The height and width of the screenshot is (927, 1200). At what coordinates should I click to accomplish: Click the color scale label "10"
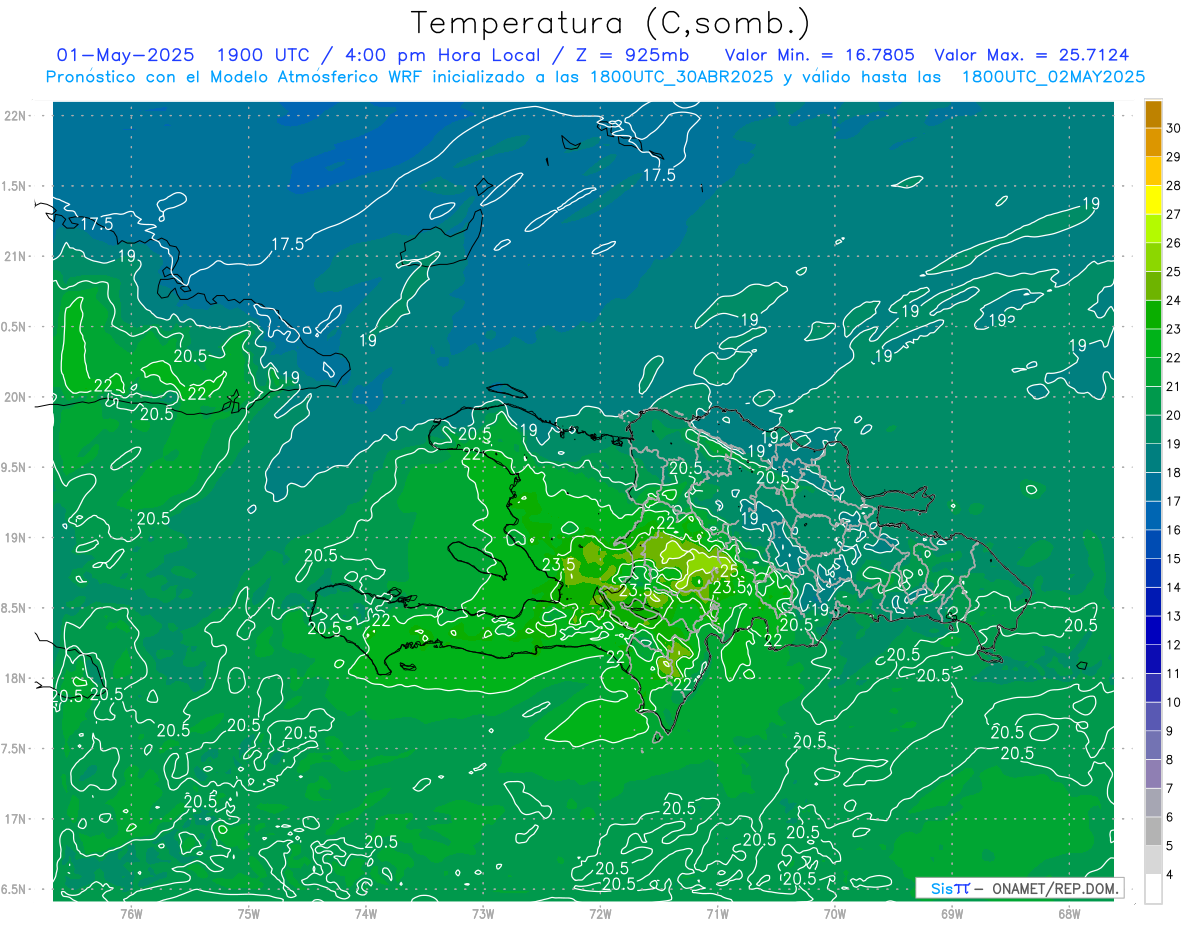point(1174,702)
